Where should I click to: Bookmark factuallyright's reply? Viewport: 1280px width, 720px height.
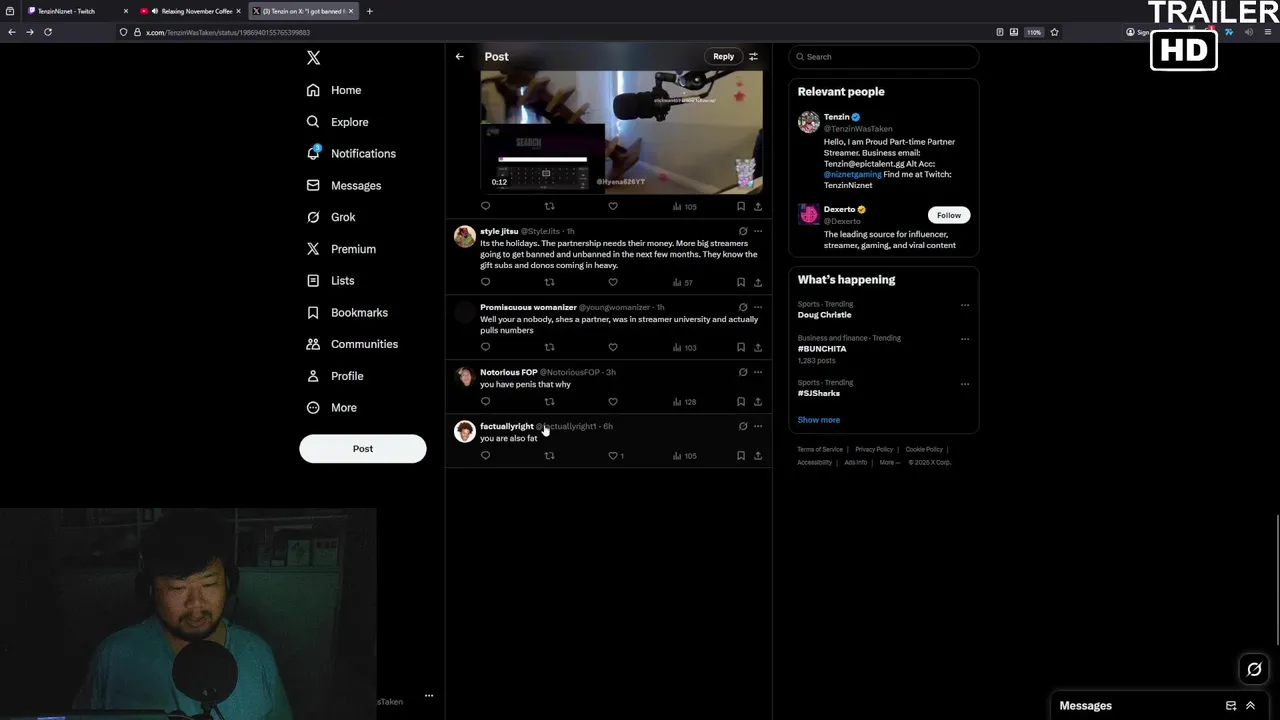coord(741,455)
